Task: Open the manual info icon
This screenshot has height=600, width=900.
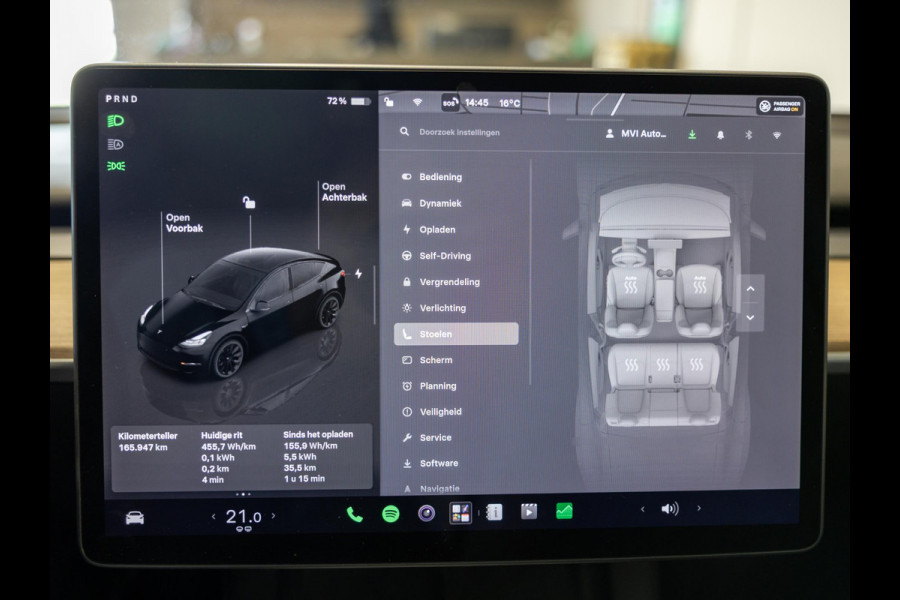Action: (494, 512)
